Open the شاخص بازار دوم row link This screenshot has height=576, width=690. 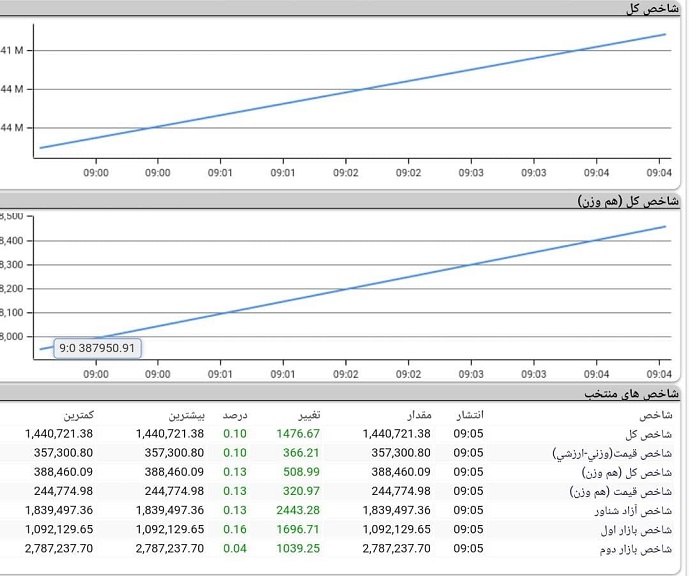point(636,549)
